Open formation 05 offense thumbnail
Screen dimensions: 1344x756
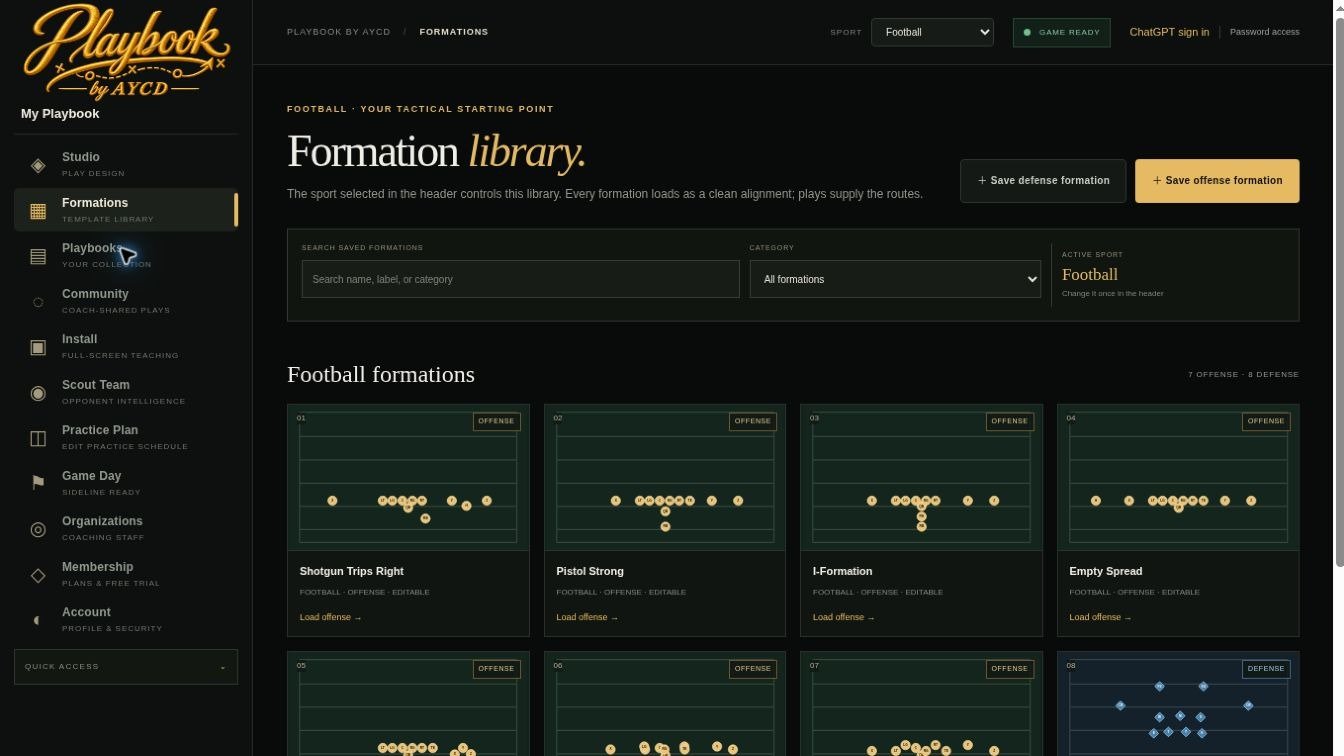408,704
